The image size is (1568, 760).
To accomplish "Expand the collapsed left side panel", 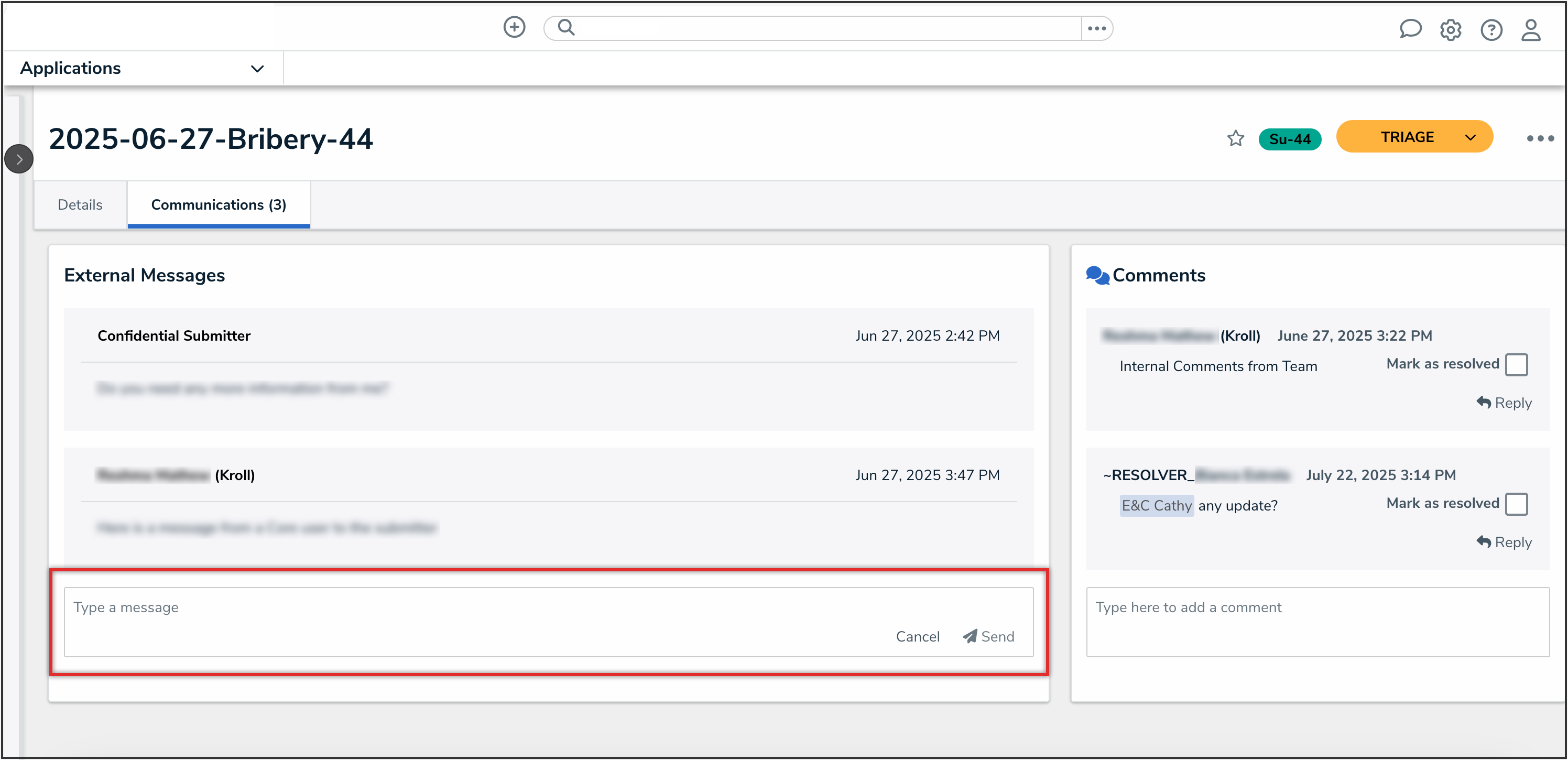I will tap(19, 159).
